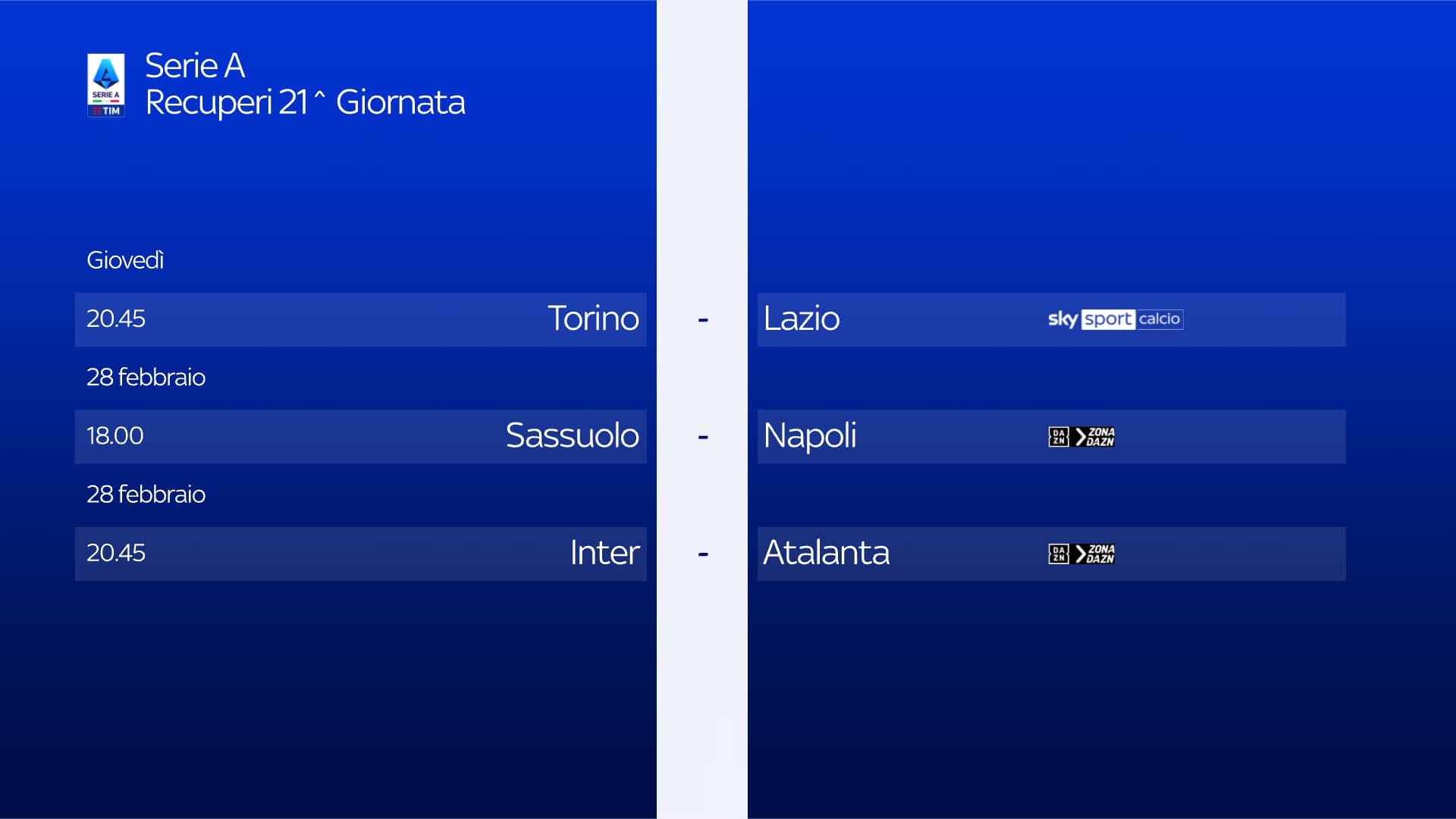Screen dimensions: 1456x819
Task: Click the 18.00 kickoff time for Sassuolo
Action: tap(115, 436)
